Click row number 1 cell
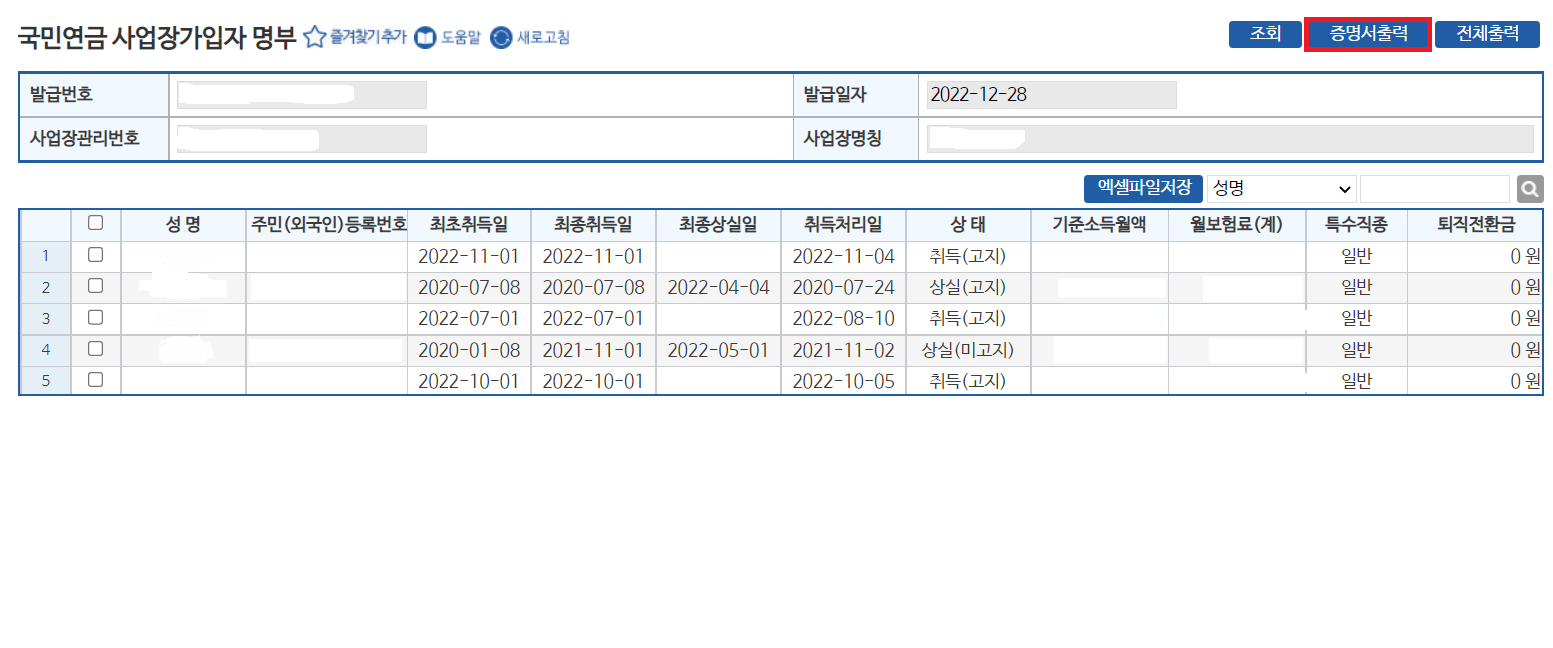This screenshot has width=1553, height=648. pyautogui.click(x=45, y=256)
